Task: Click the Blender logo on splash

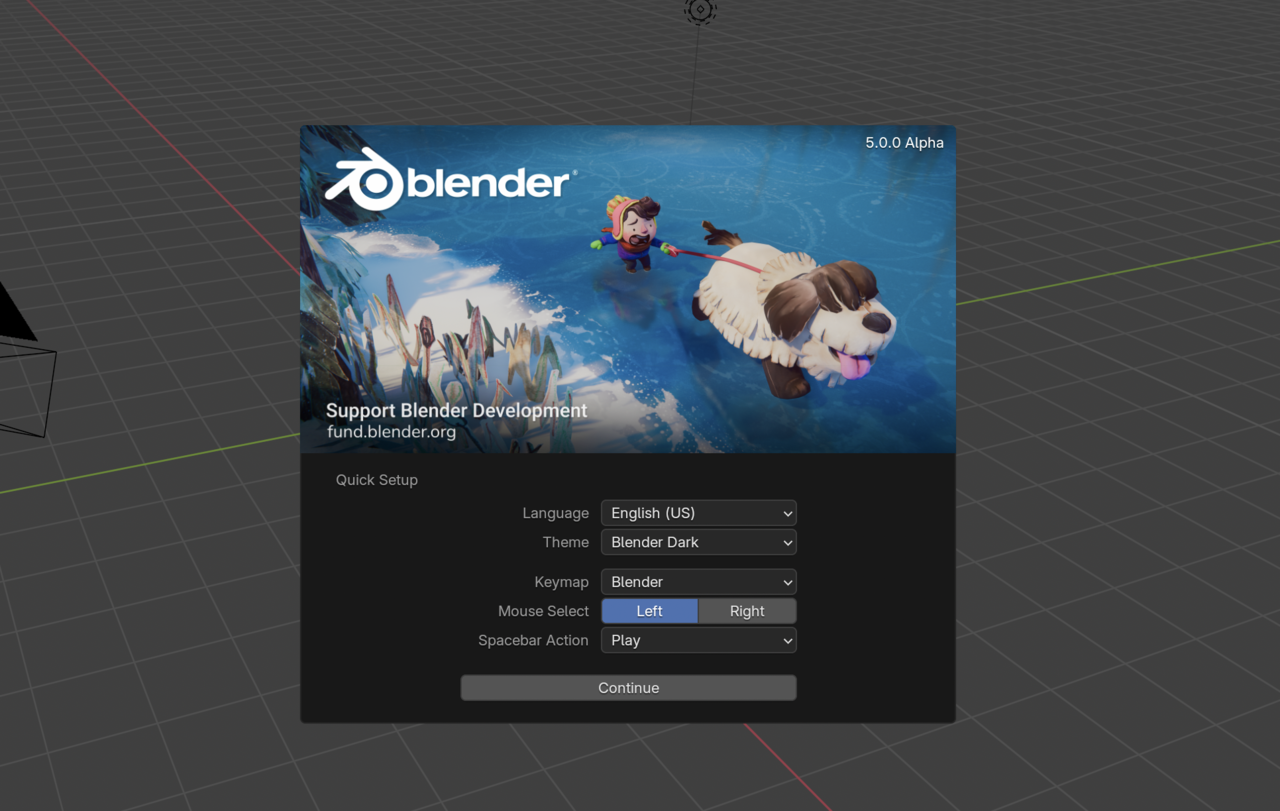Action: tap(450, 179)
